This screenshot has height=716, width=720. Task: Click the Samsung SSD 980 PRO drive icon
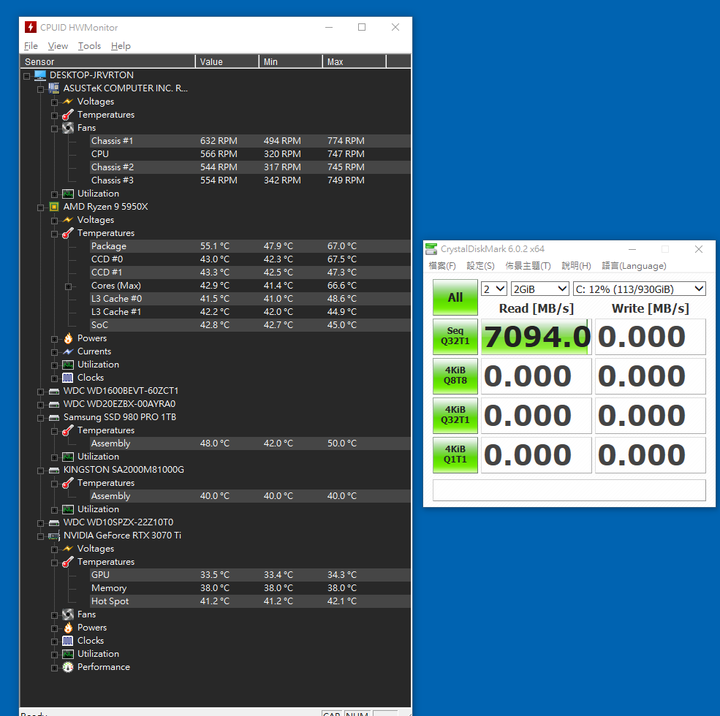pos(54,417)
